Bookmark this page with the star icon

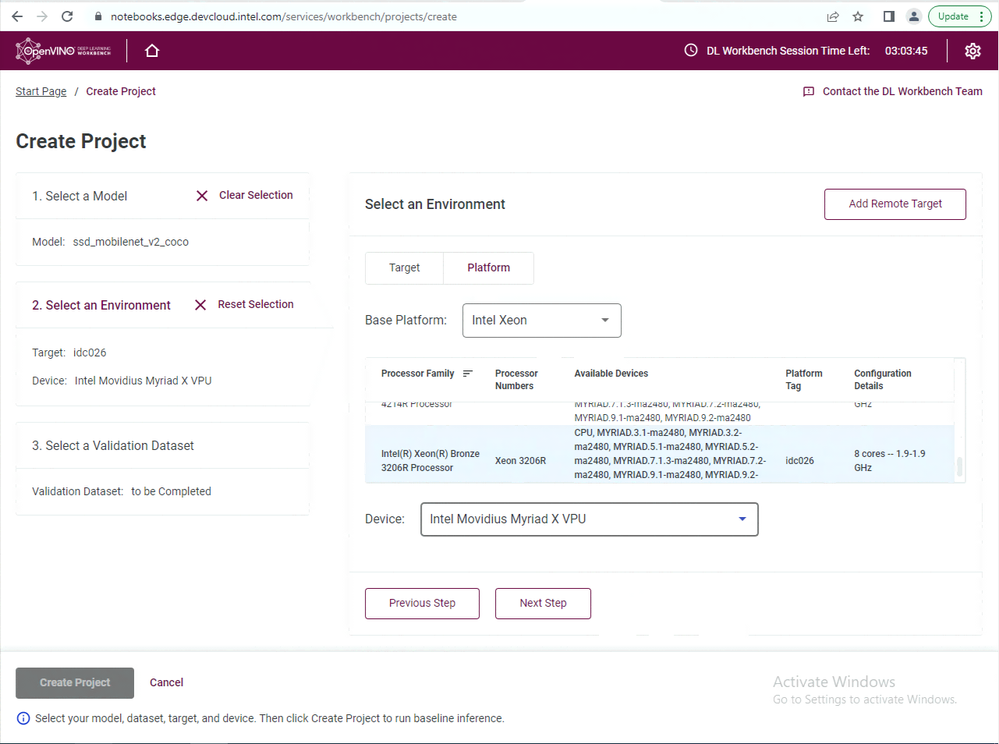(x=858, y=17)
